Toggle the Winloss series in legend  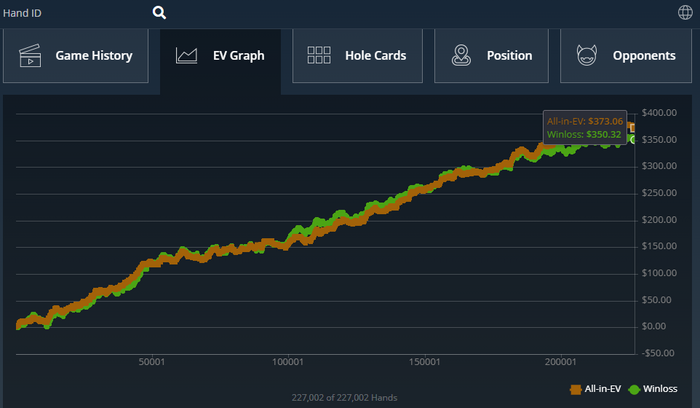(653, 389)
